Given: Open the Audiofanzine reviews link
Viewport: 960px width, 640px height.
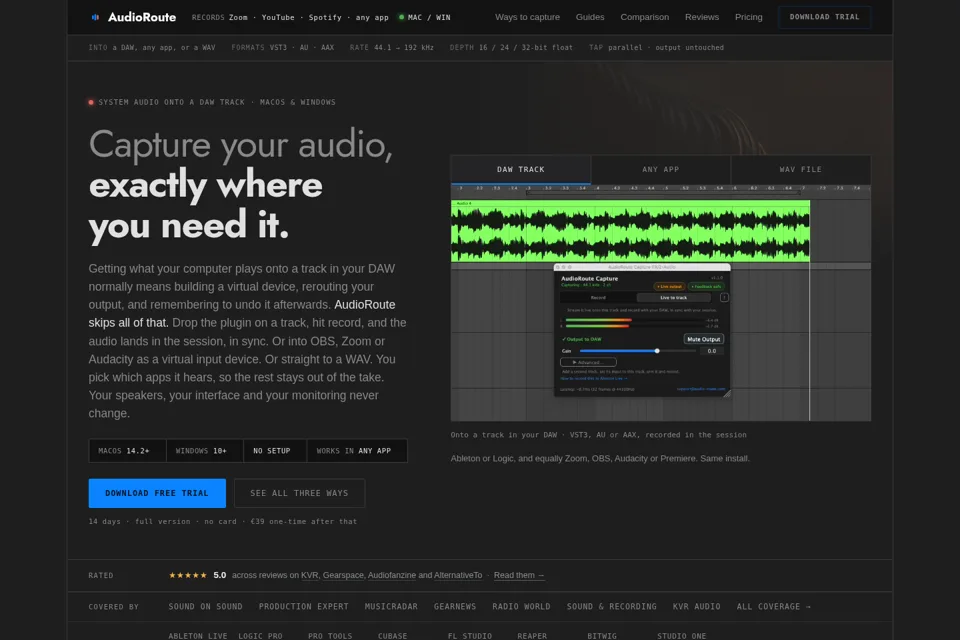Looking at the screenshot, I should pos(392,575).
